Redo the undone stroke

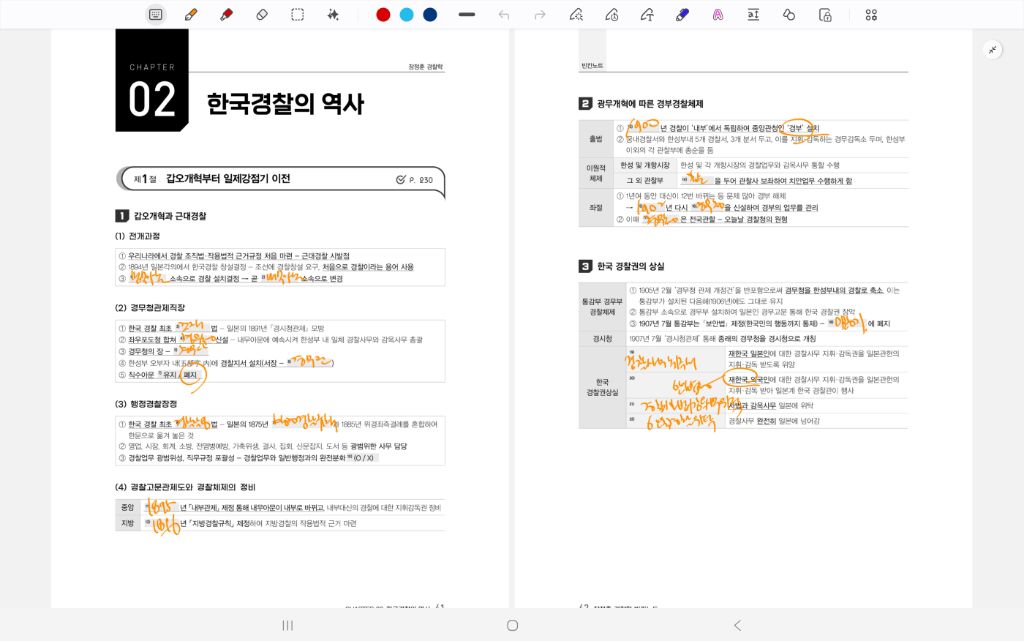tap(540, 14)
